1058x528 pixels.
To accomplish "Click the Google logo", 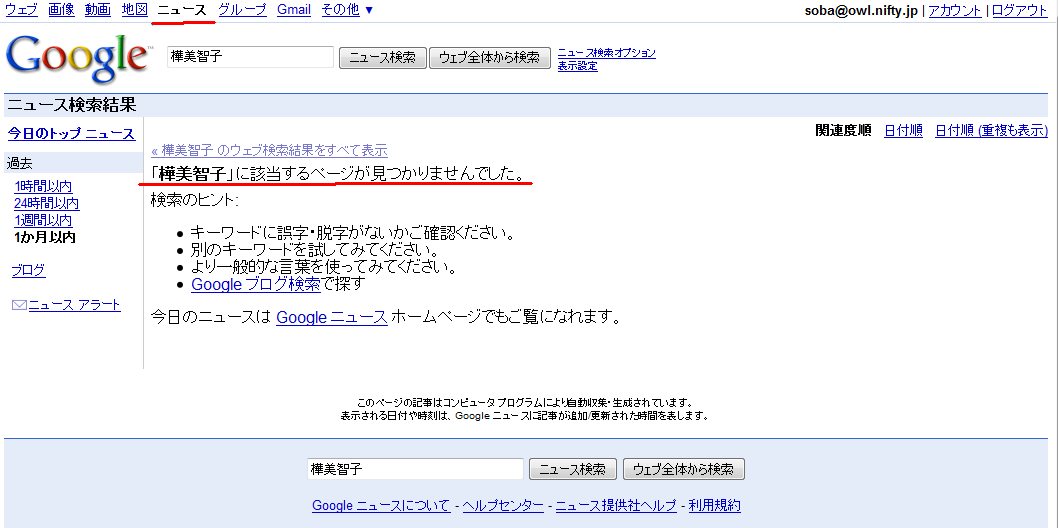I will (76, 58).
